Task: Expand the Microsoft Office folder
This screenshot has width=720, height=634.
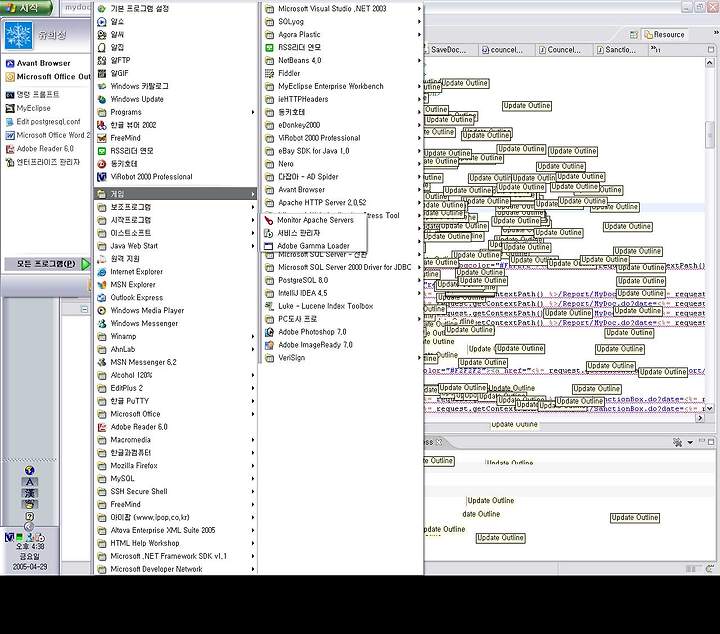Action: [x=174, y=414]
